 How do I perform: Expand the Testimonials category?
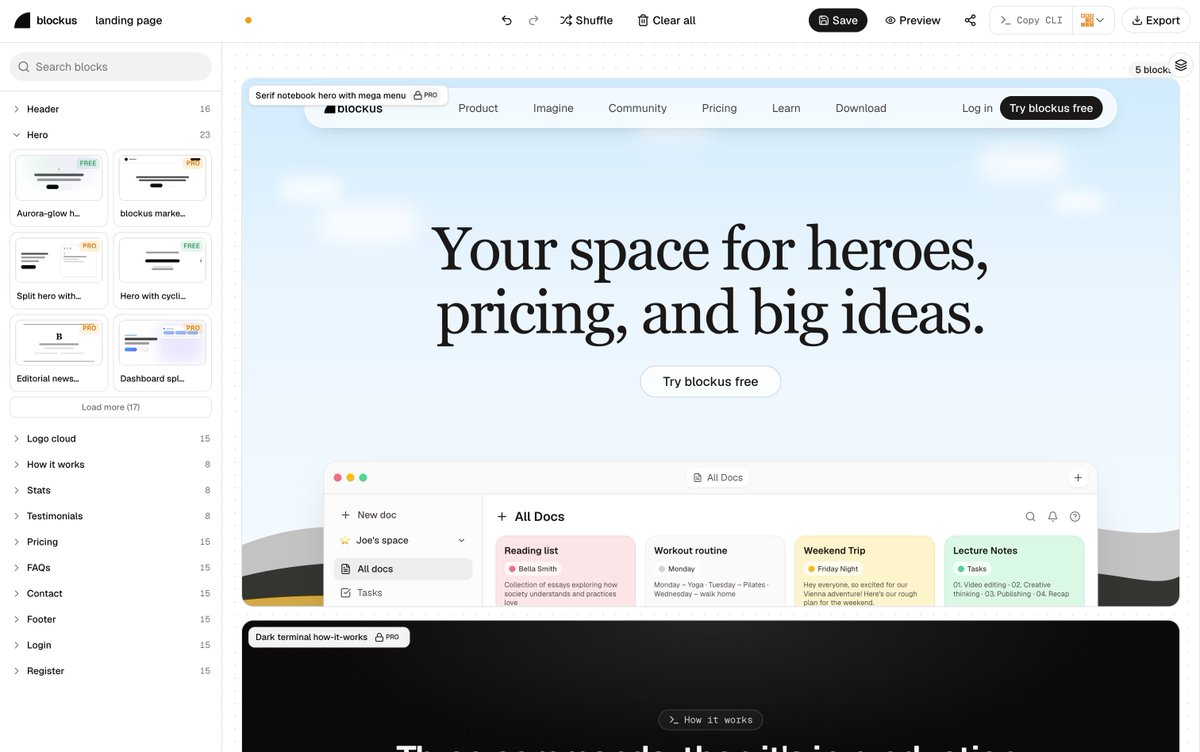(x=110, y=517)
